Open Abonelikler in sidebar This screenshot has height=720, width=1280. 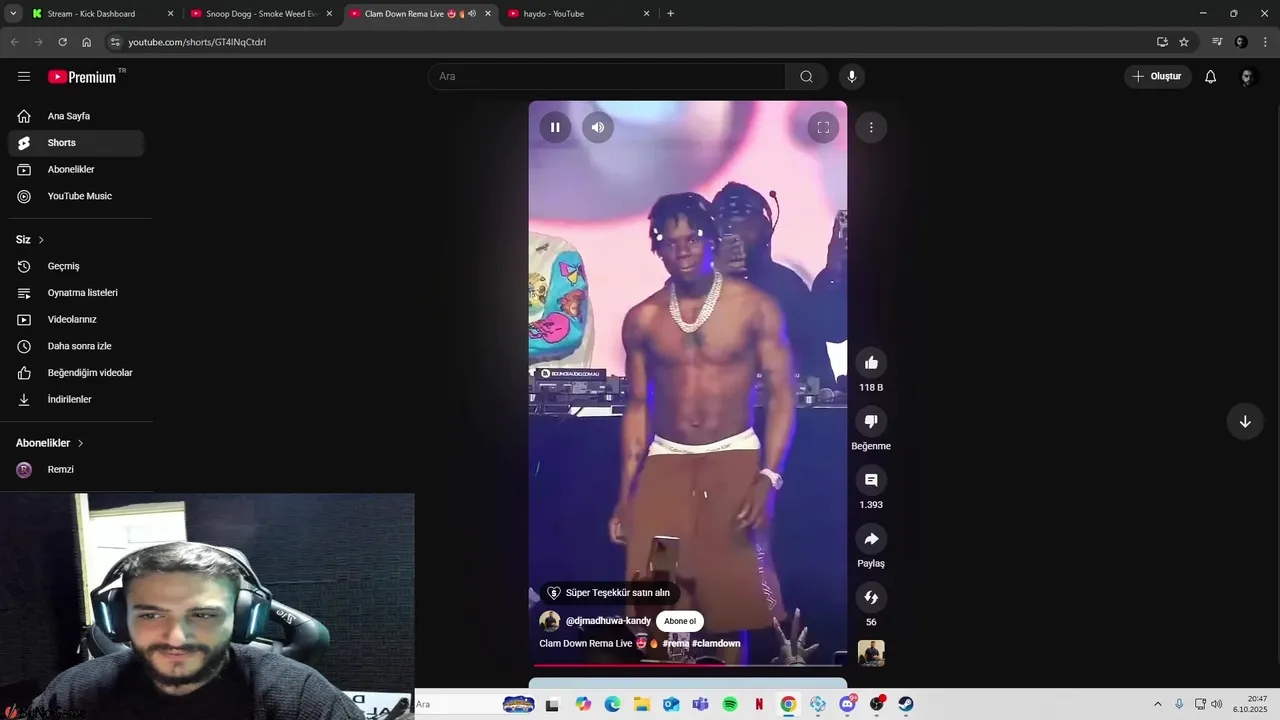coord(76,169)
